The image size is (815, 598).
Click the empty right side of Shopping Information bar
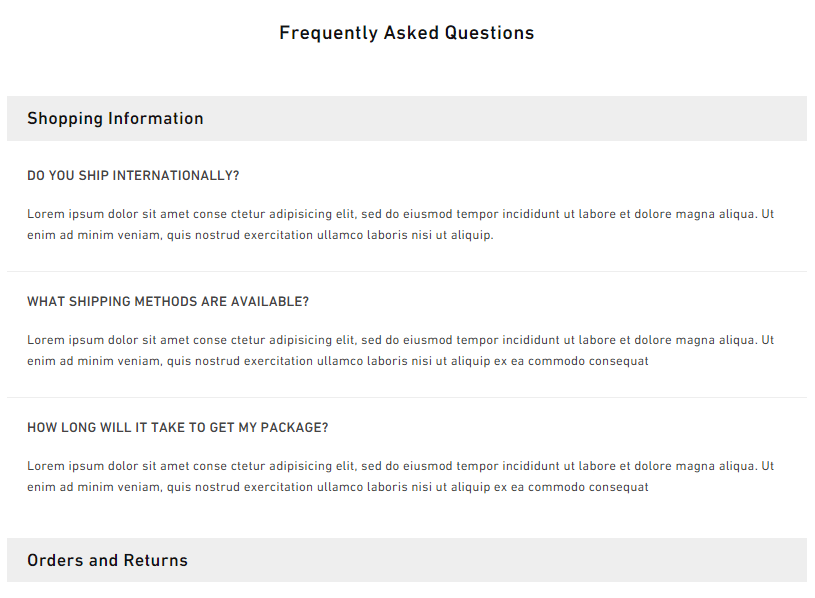624,118
